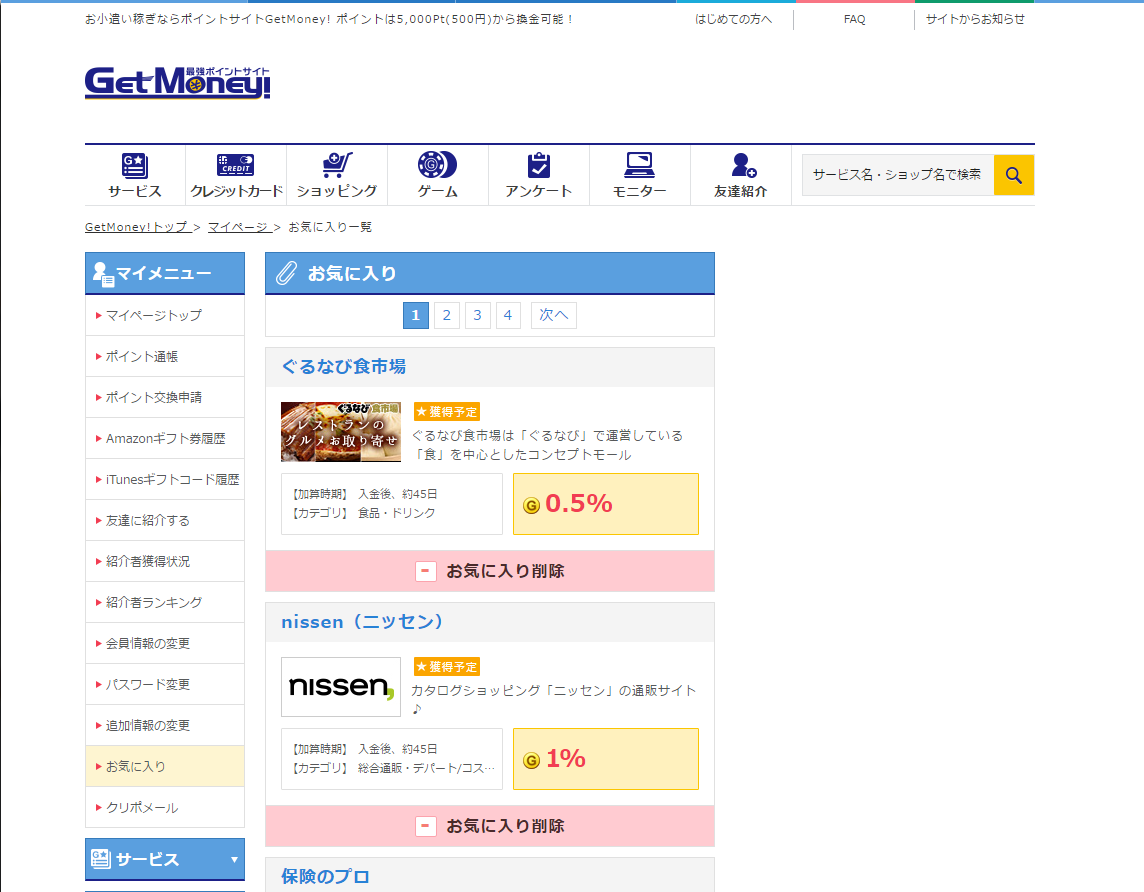This screenshot has width=1144, height=892.
Task: Select Amazonギフト券履歴 in the side menu
Action: 165,438
